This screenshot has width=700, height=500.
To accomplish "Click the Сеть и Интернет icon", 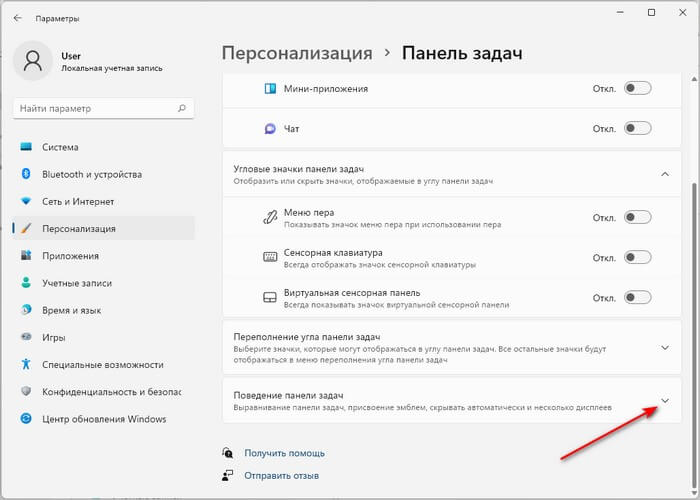I will (x=26, y=201).
